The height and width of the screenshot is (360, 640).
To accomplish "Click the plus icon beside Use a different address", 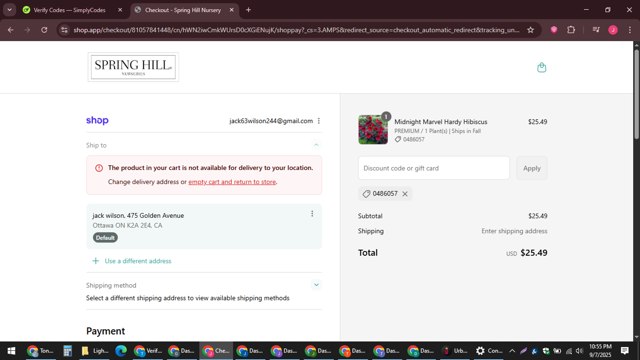I will click(96, 261).
